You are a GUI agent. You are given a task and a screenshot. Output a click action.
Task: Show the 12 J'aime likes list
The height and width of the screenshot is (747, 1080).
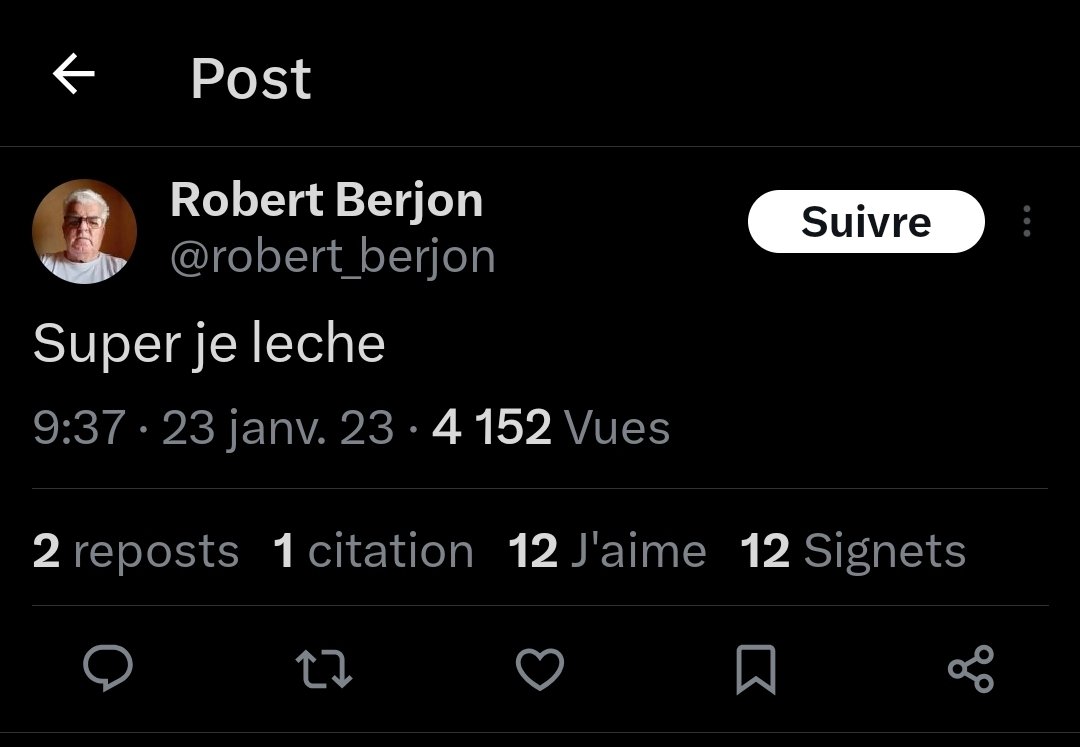[607, 551]
